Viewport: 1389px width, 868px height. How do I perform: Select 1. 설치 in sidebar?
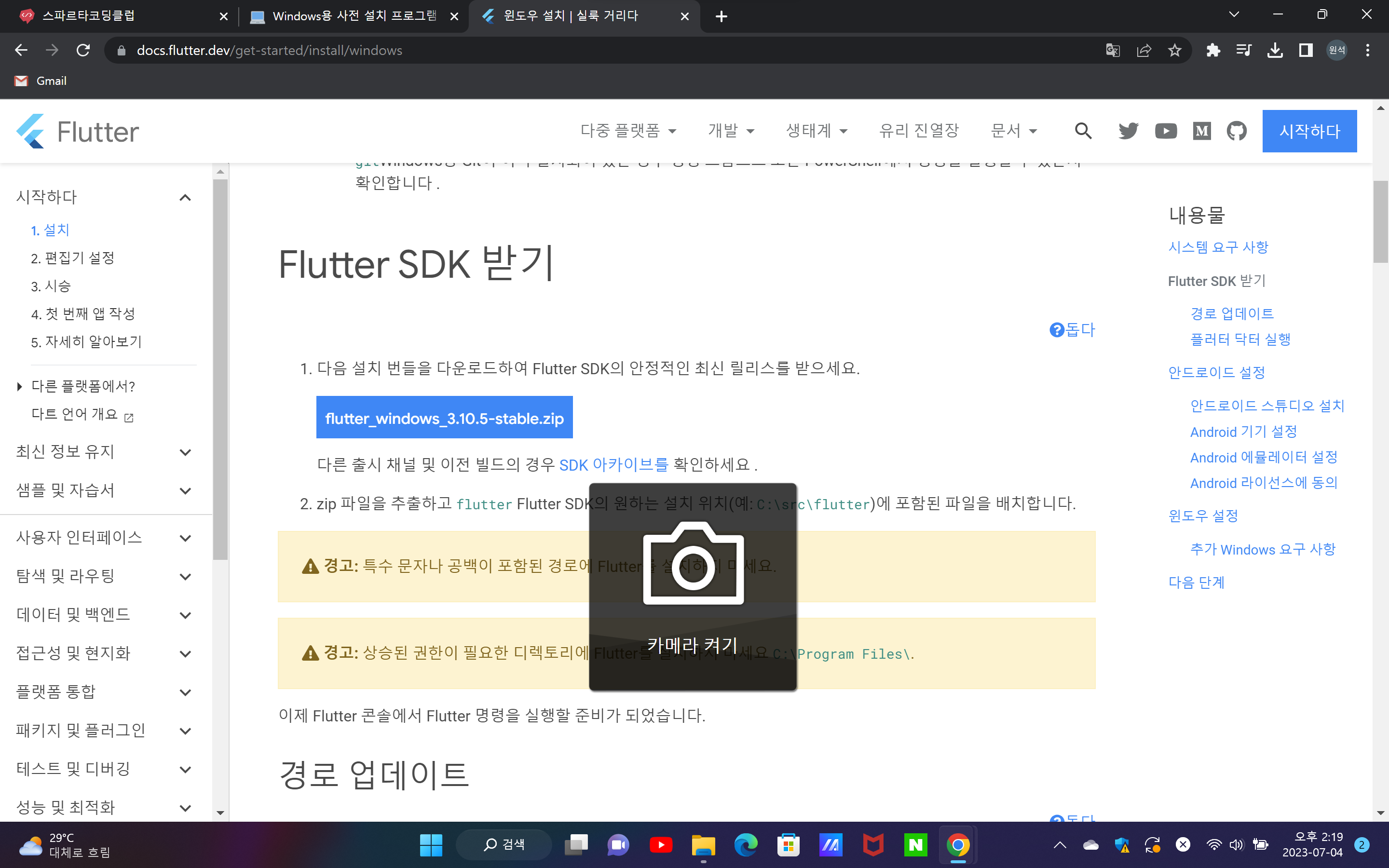pyautogui.click(x=50, y=230)
